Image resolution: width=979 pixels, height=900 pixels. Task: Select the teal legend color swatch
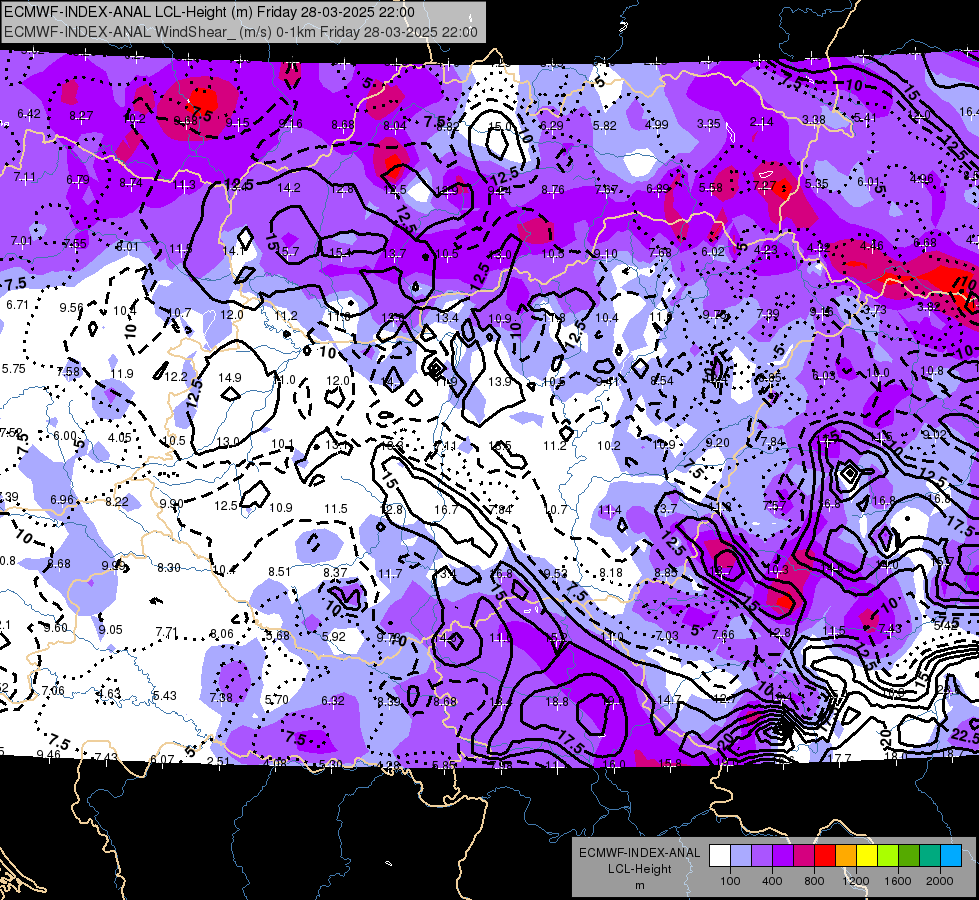point(929,856)
